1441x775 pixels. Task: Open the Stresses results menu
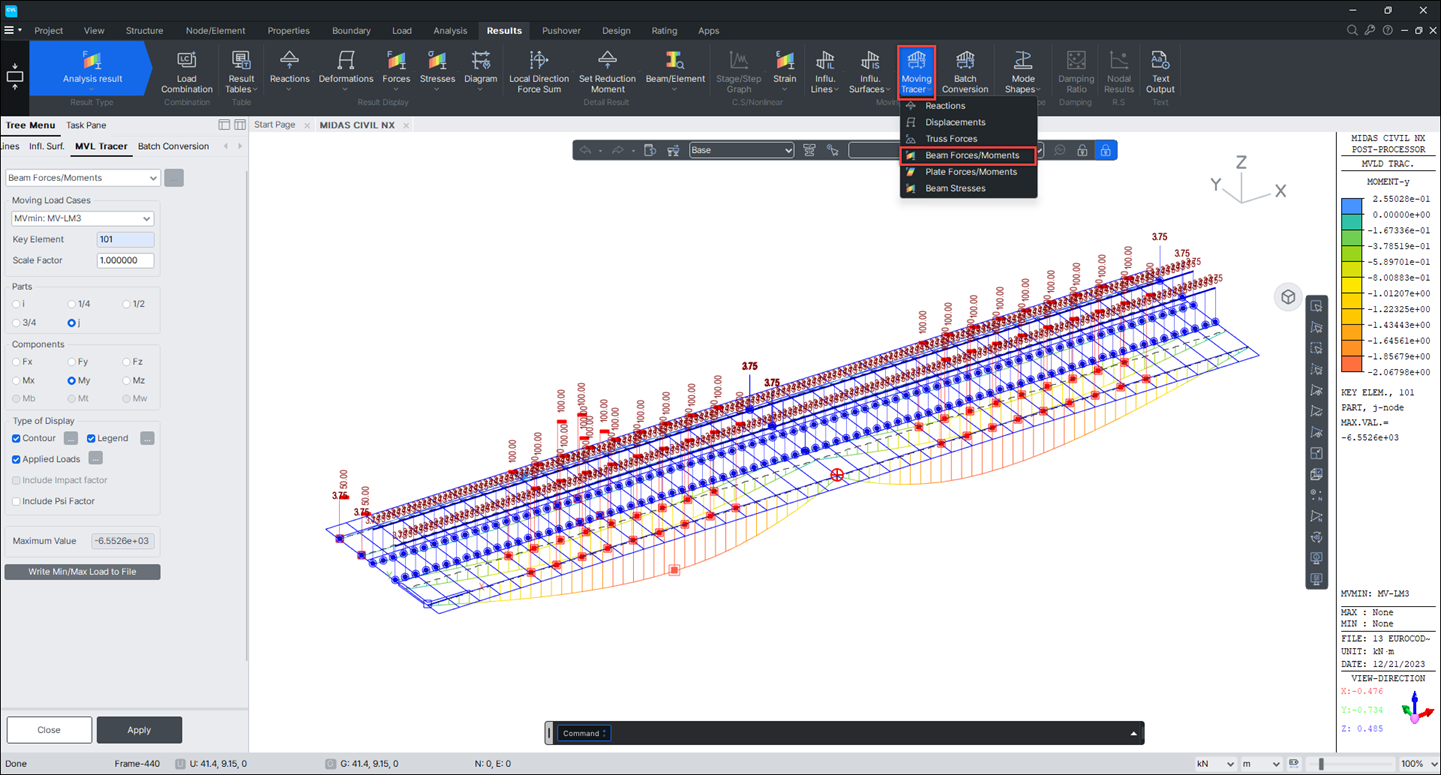(437, 72)
